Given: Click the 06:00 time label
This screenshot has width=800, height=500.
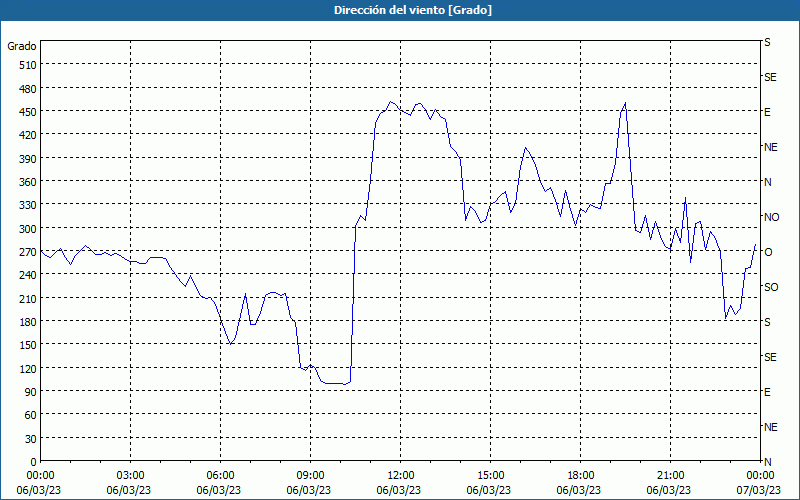Looking at the screenshot, I should [220, 476].
